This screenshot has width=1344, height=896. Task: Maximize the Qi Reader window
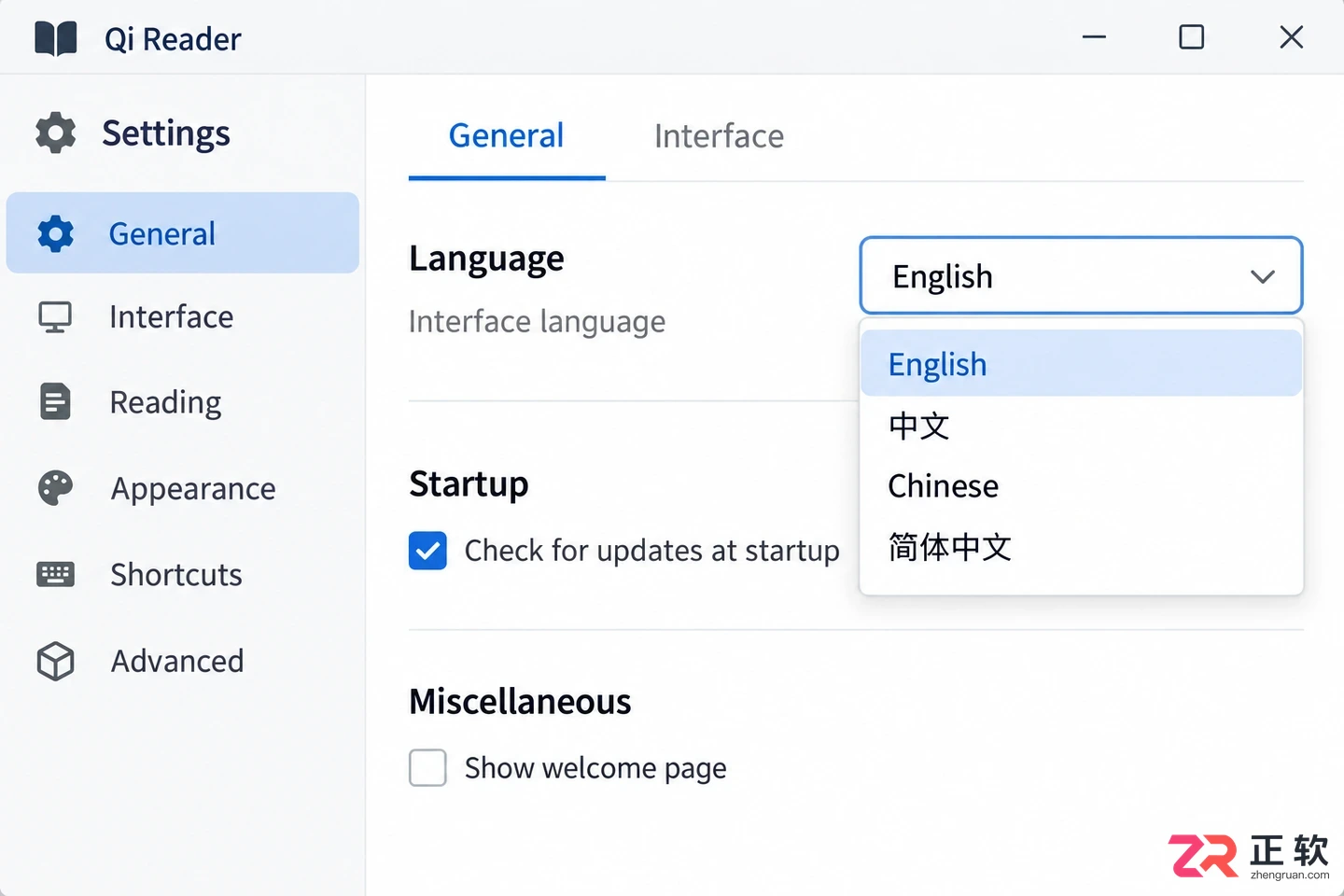pyautogui.click(x=1191, y=37)
